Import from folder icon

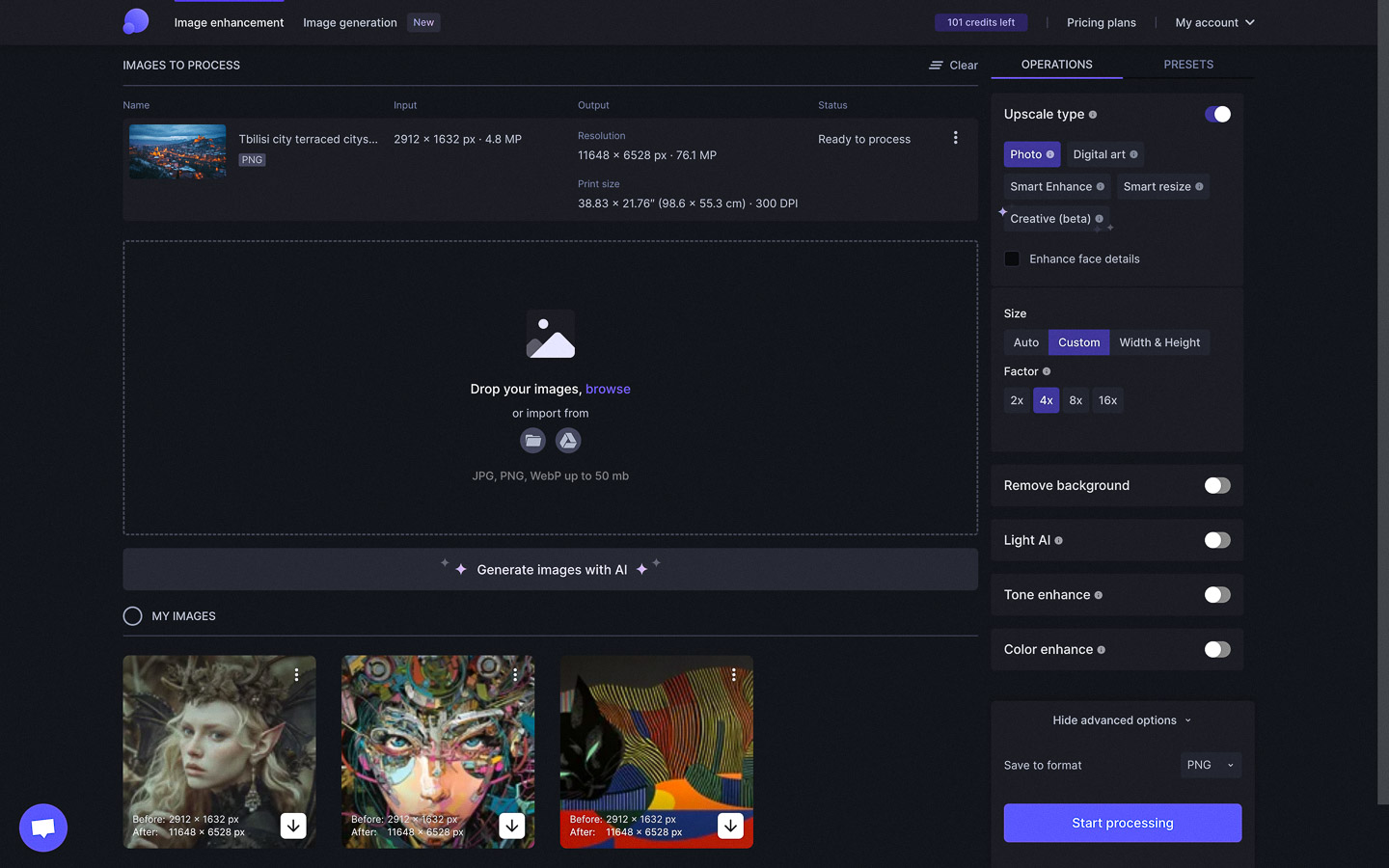[532, 441]
